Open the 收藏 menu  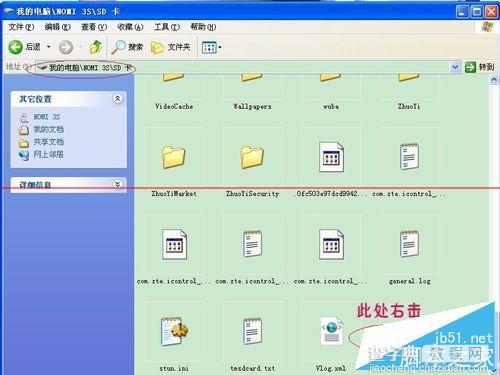(x=130, y=27)
